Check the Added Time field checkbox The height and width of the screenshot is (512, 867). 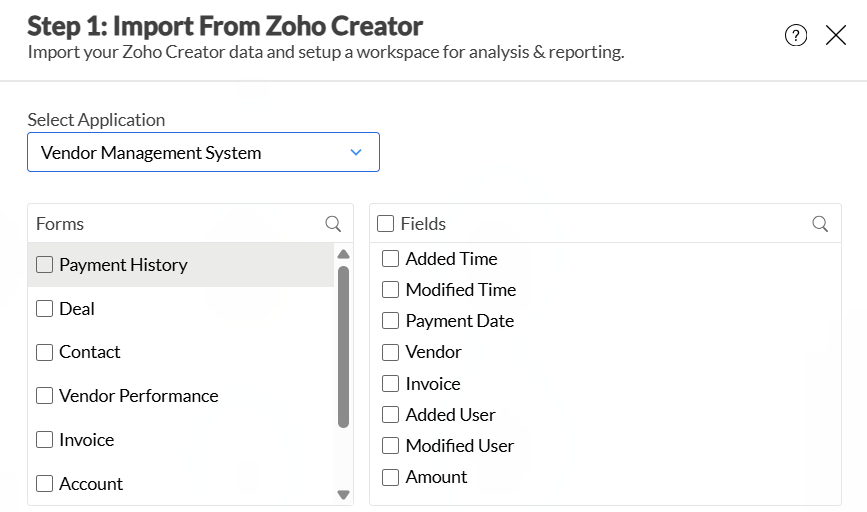[390, 258]
